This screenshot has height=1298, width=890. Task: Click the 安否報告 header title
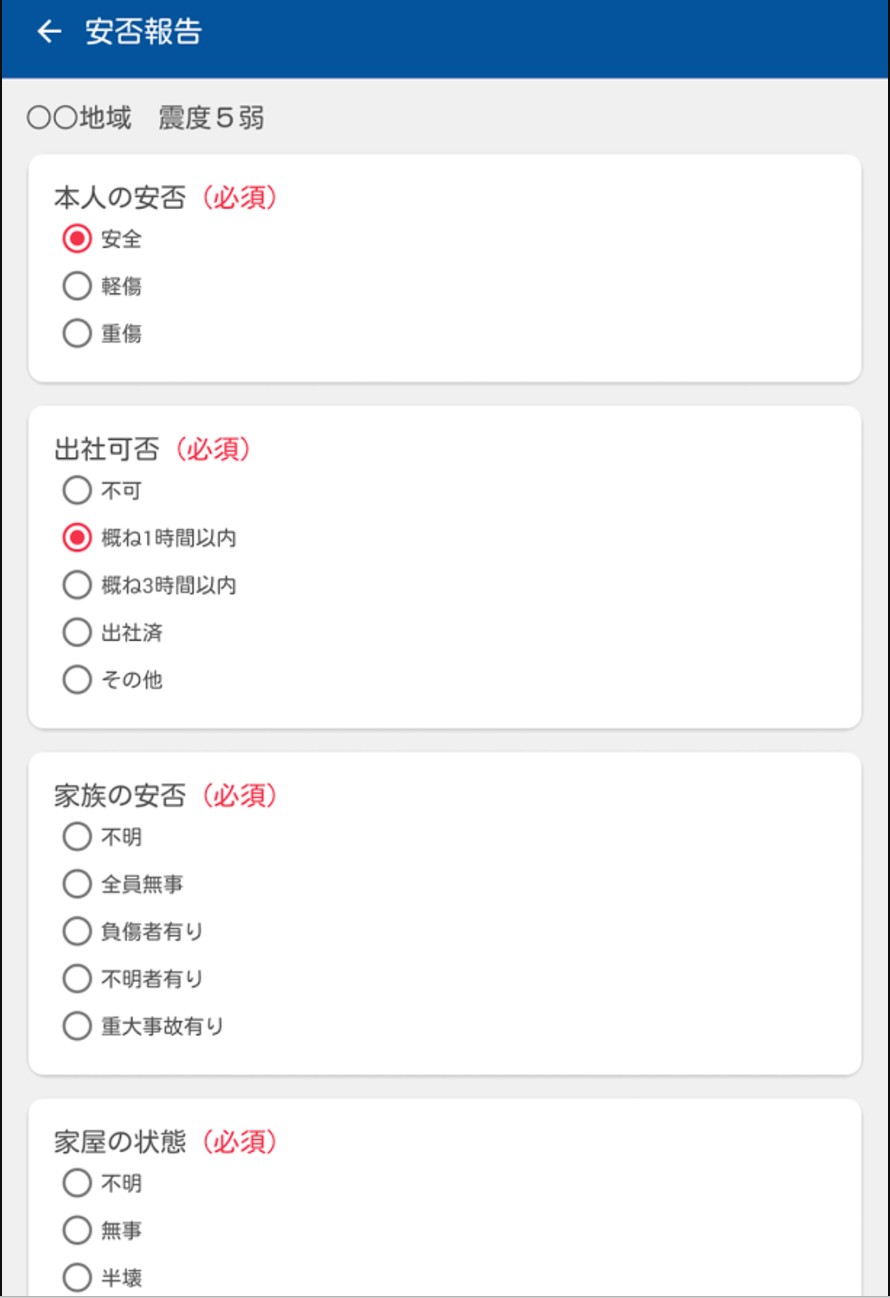point(143,32)
